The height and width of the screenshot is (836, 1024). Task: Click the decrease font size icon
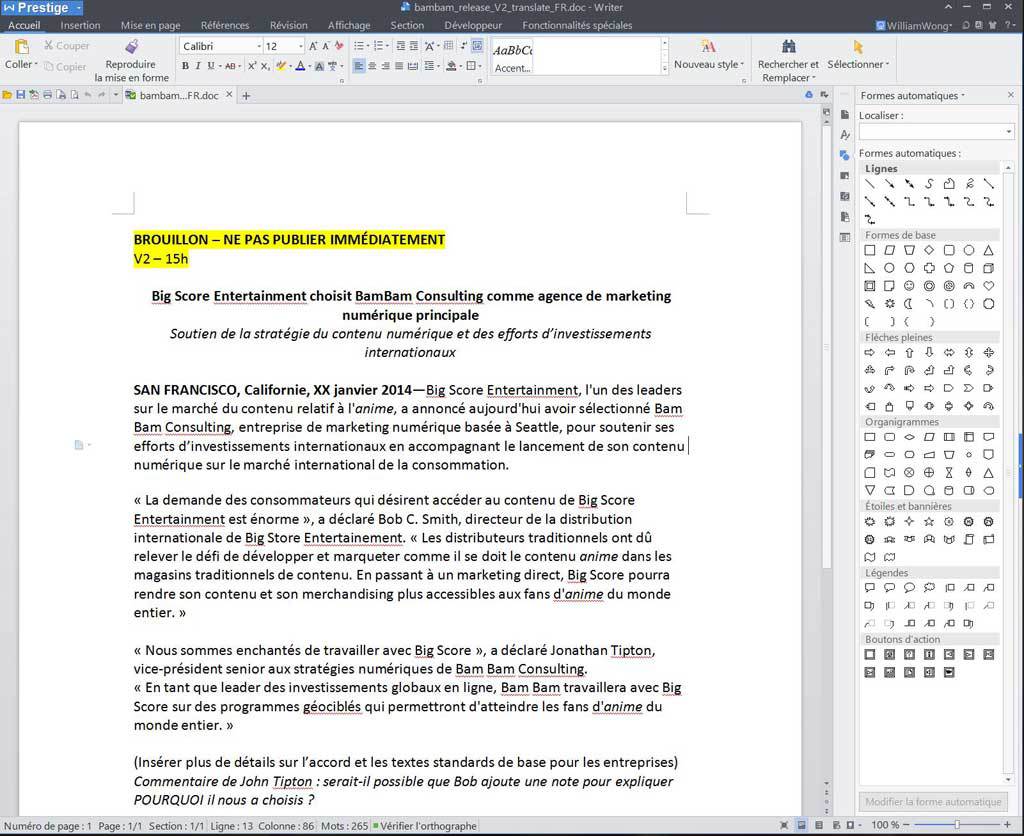point(325,46)
